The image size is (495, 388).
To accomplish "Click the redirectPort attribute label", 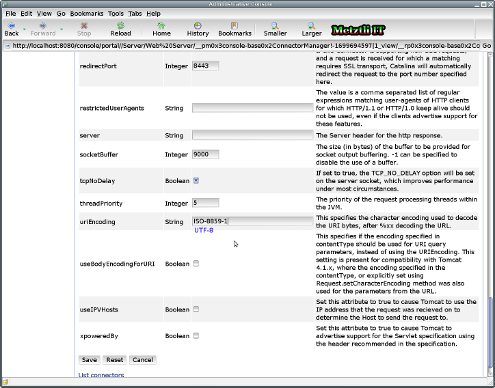I will [x=98, y=66].
